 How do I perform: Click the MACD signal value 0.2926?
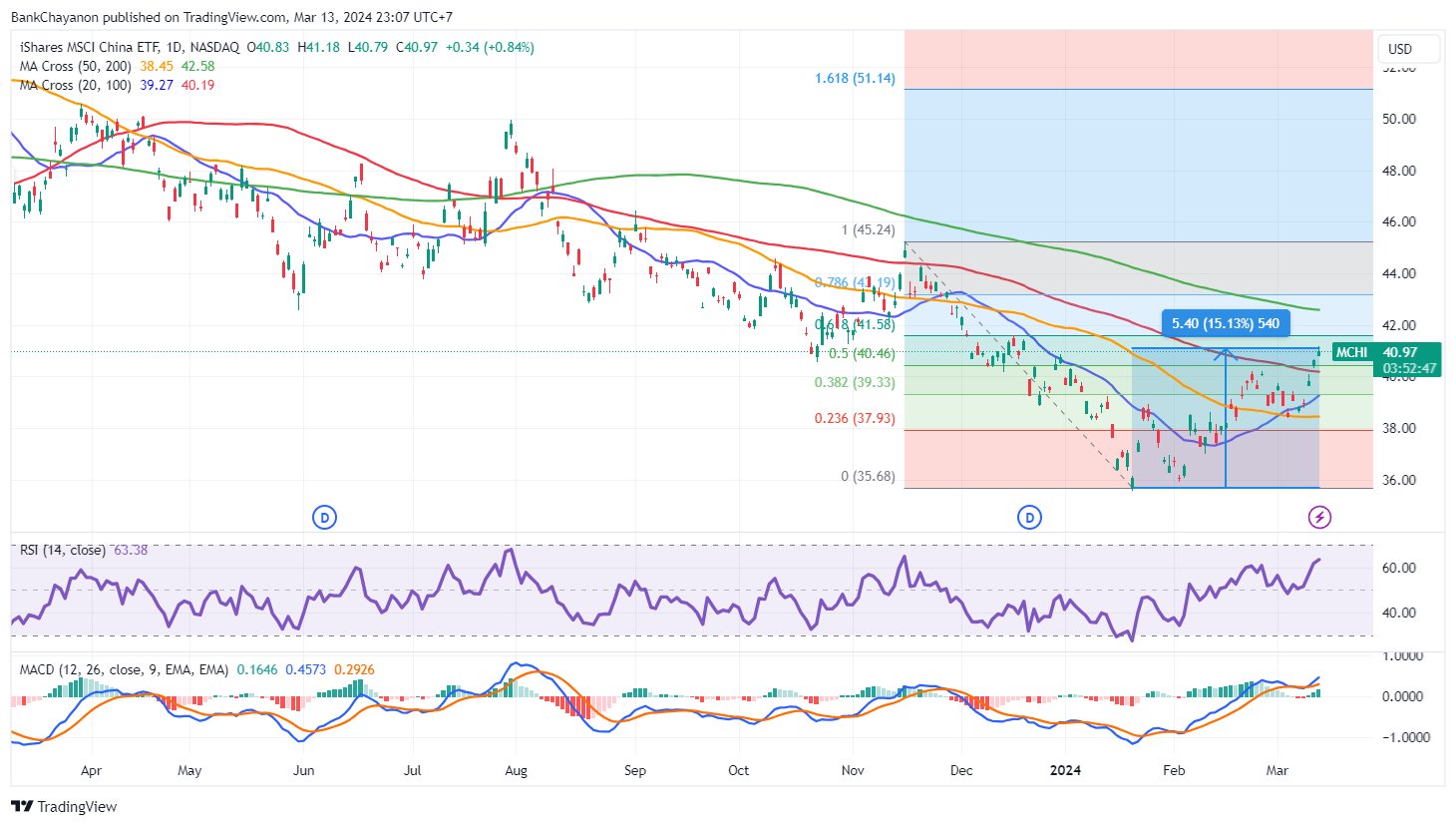[x=354, y=669]
